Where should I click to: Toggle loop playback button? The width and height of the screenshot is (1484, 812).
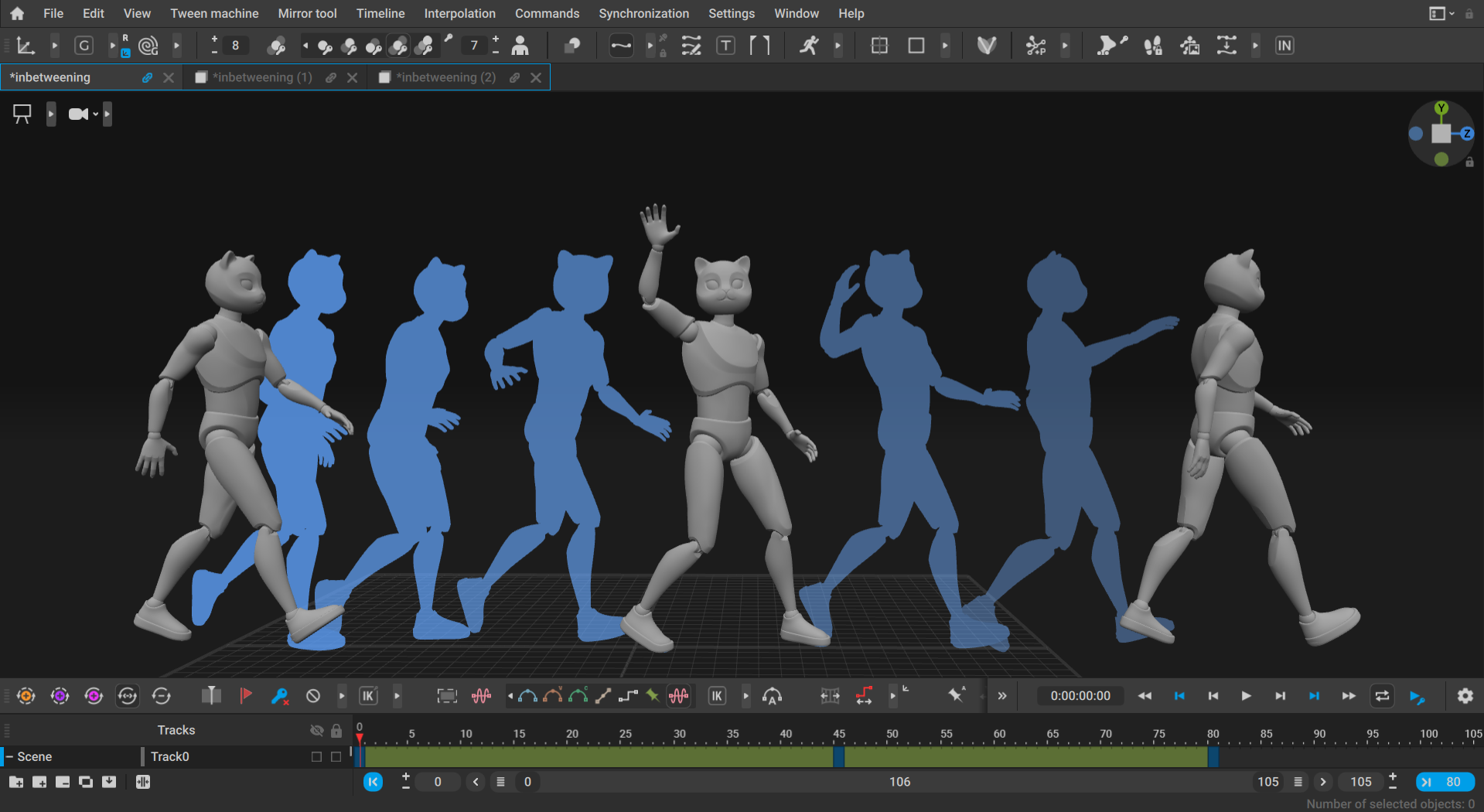point(1382,696)
